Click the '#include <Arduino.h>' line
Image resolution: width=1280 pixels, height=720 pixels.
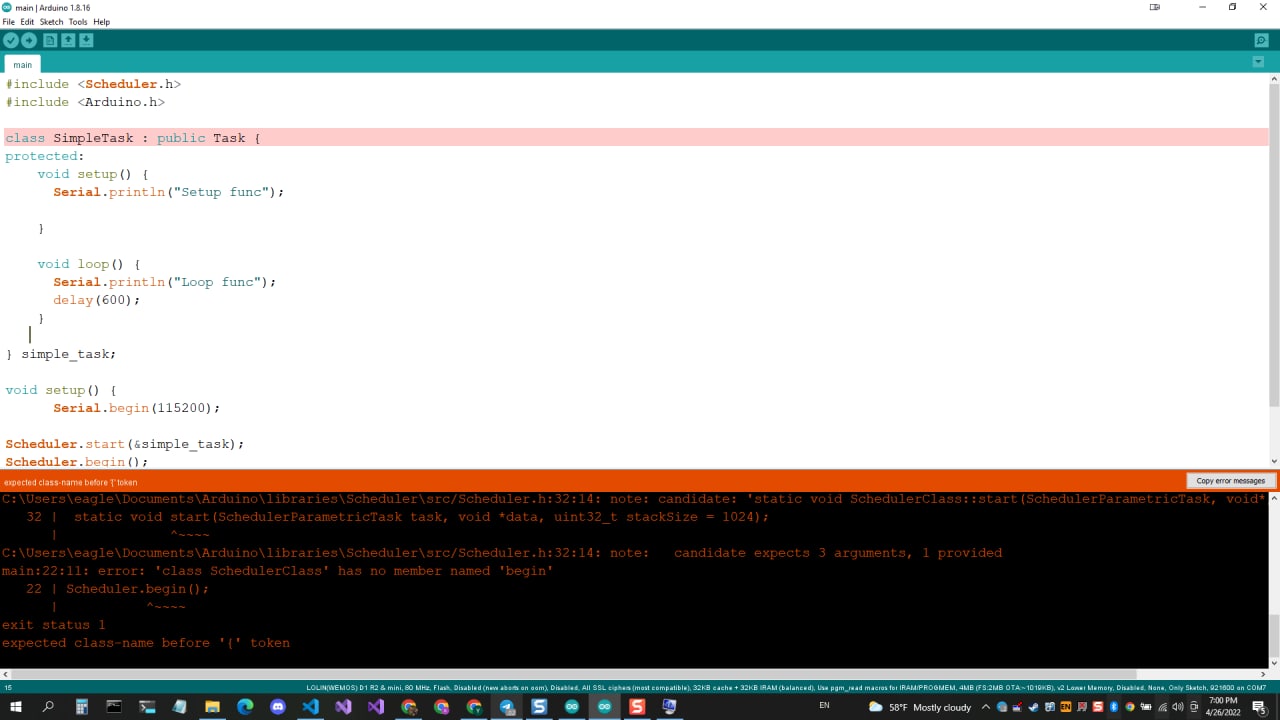[85, 102]
